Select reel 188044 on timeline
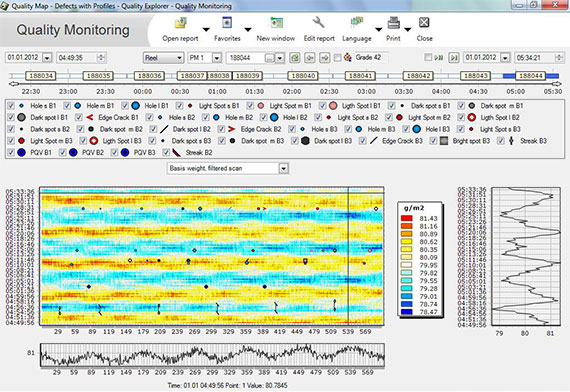Screen dimensions: 570x392 (531, 76)
